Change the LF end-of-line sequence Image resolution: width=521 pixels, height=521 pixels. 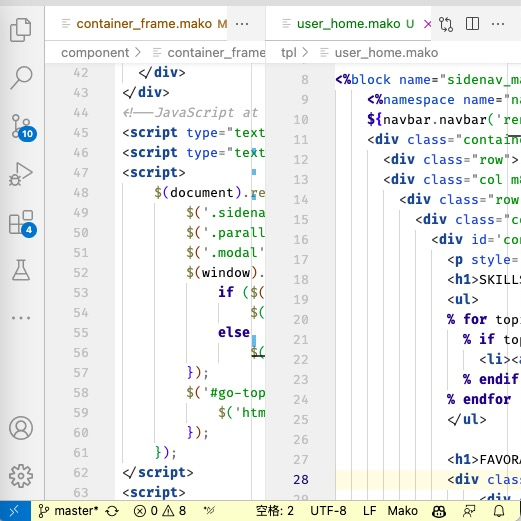coord(369,511)
